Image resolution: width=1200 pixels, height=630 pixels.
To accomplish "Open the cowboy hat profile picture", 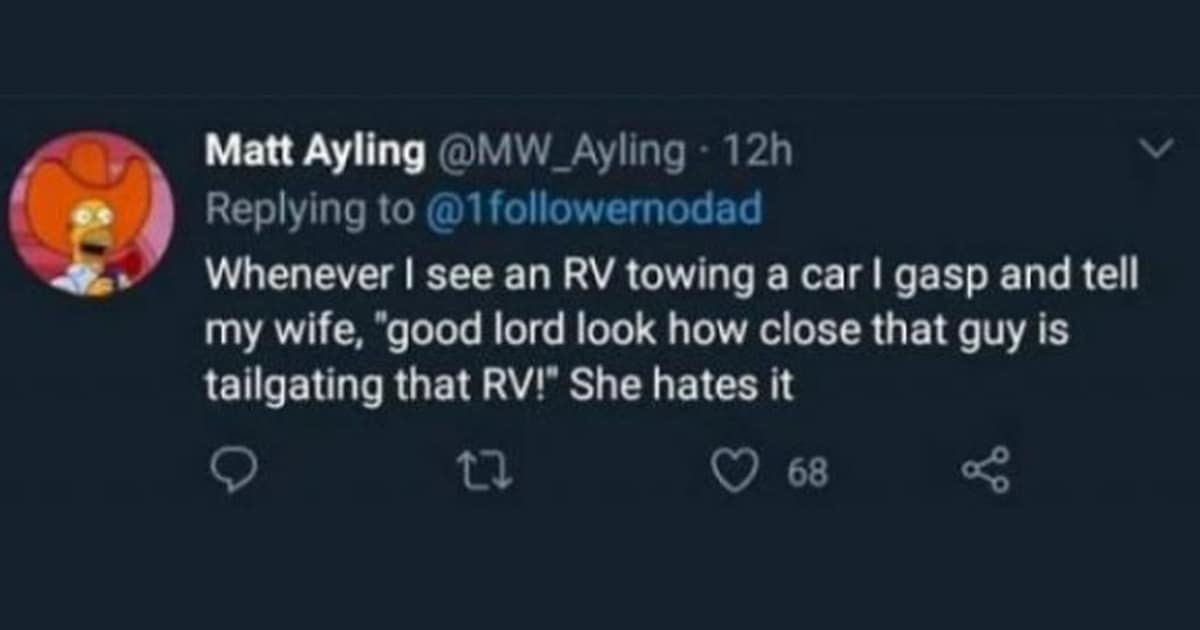I will pos(91,214).
